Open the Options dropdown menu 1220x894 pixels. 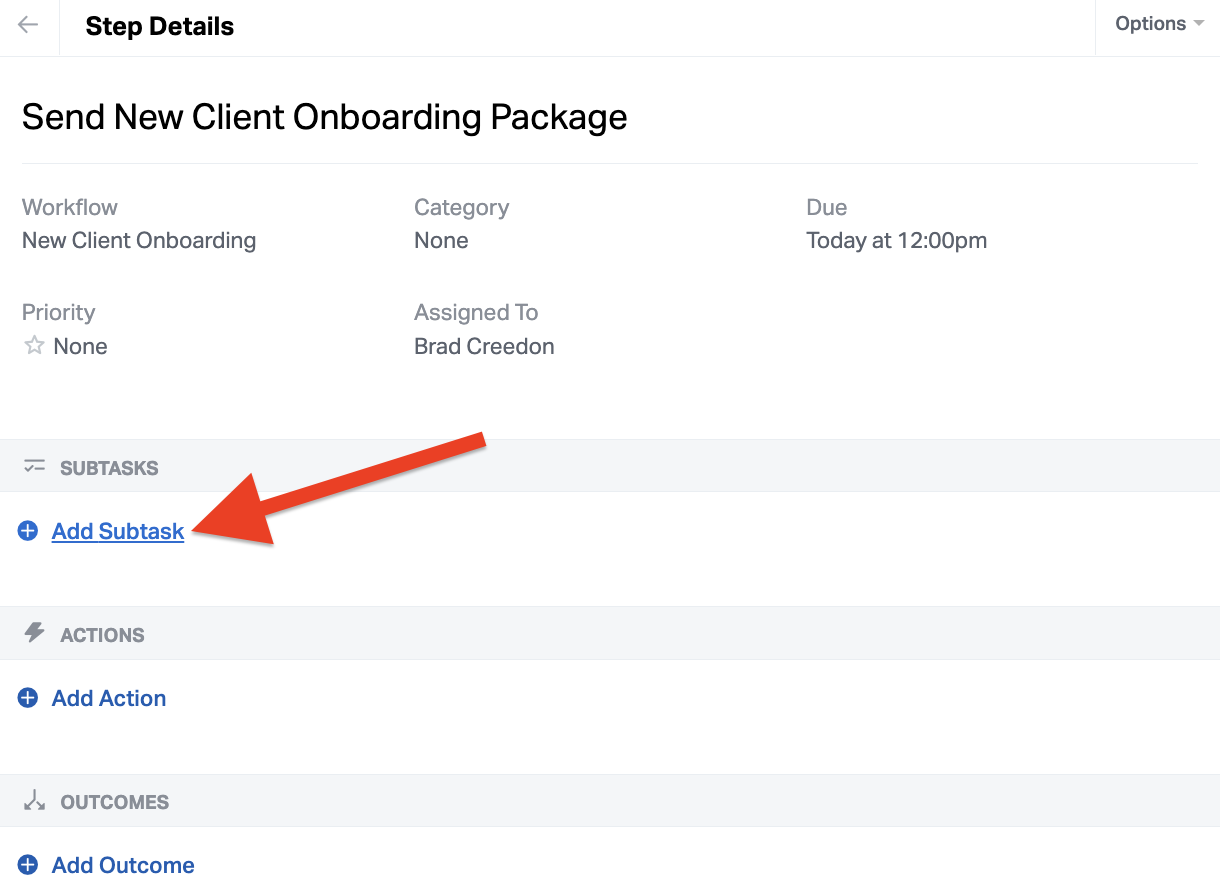point(1158,24)
